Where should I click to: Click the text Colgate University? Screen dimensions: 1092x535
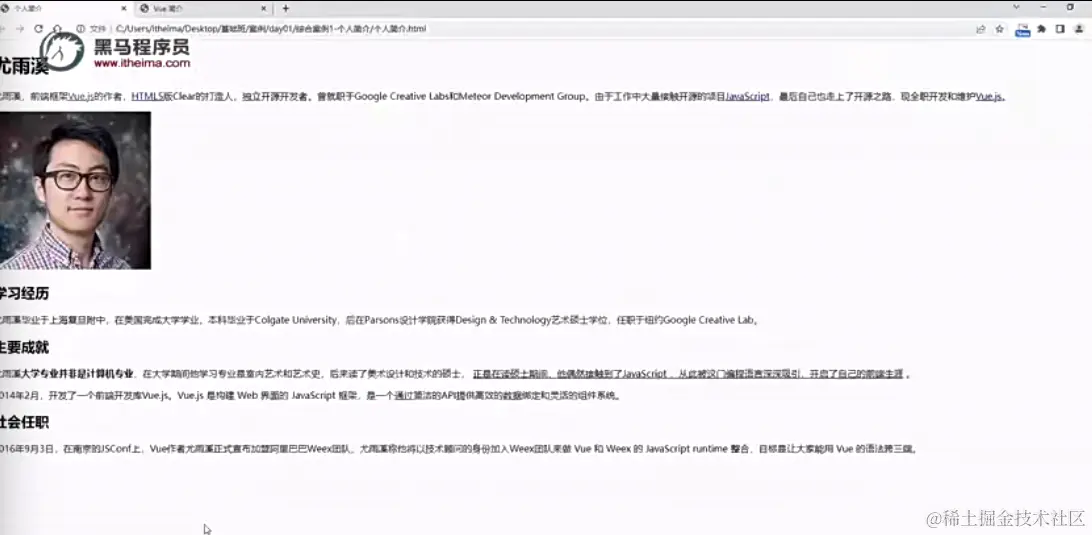(x=295, y=320)
